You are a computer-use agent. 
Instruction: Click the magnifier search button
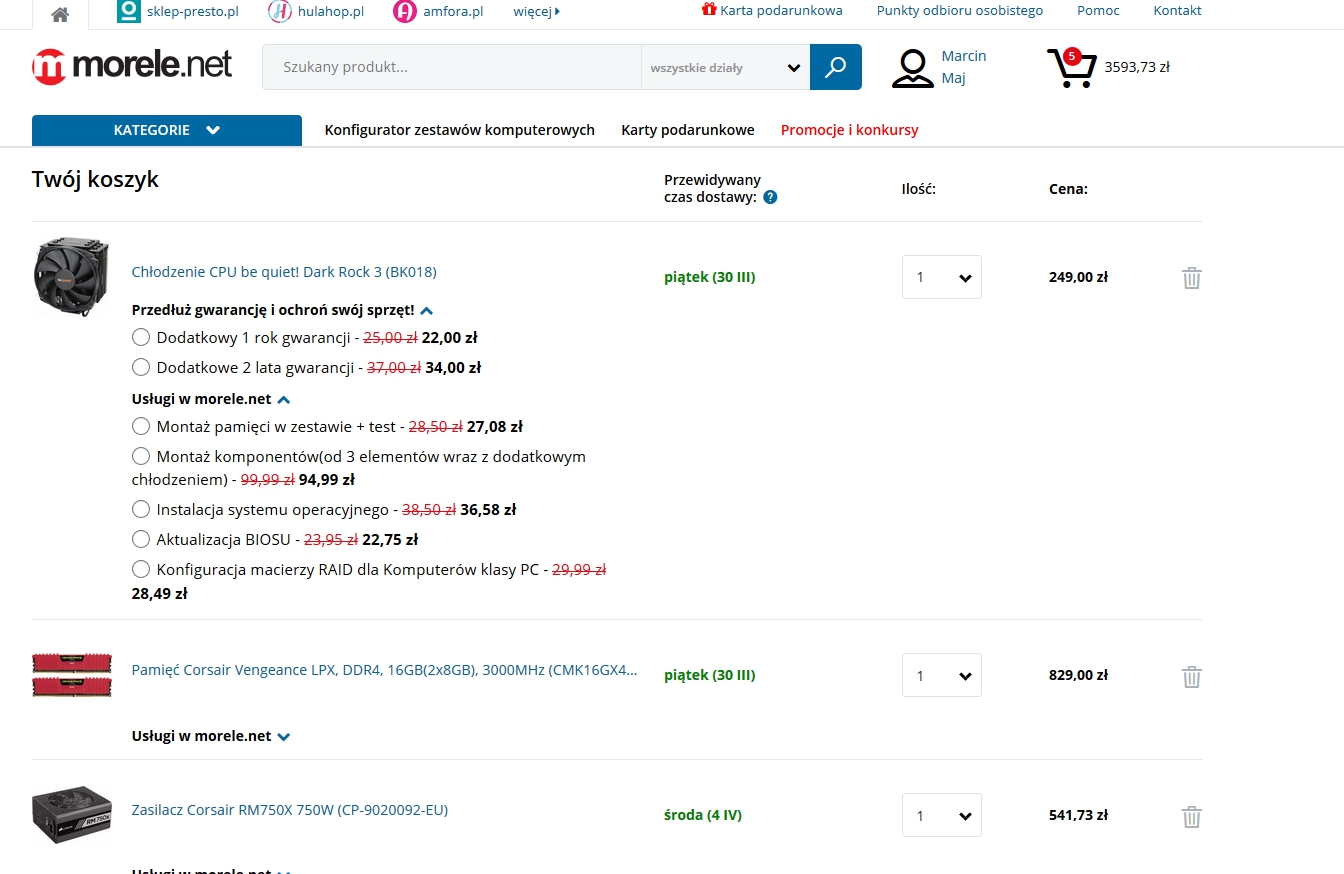835,67
